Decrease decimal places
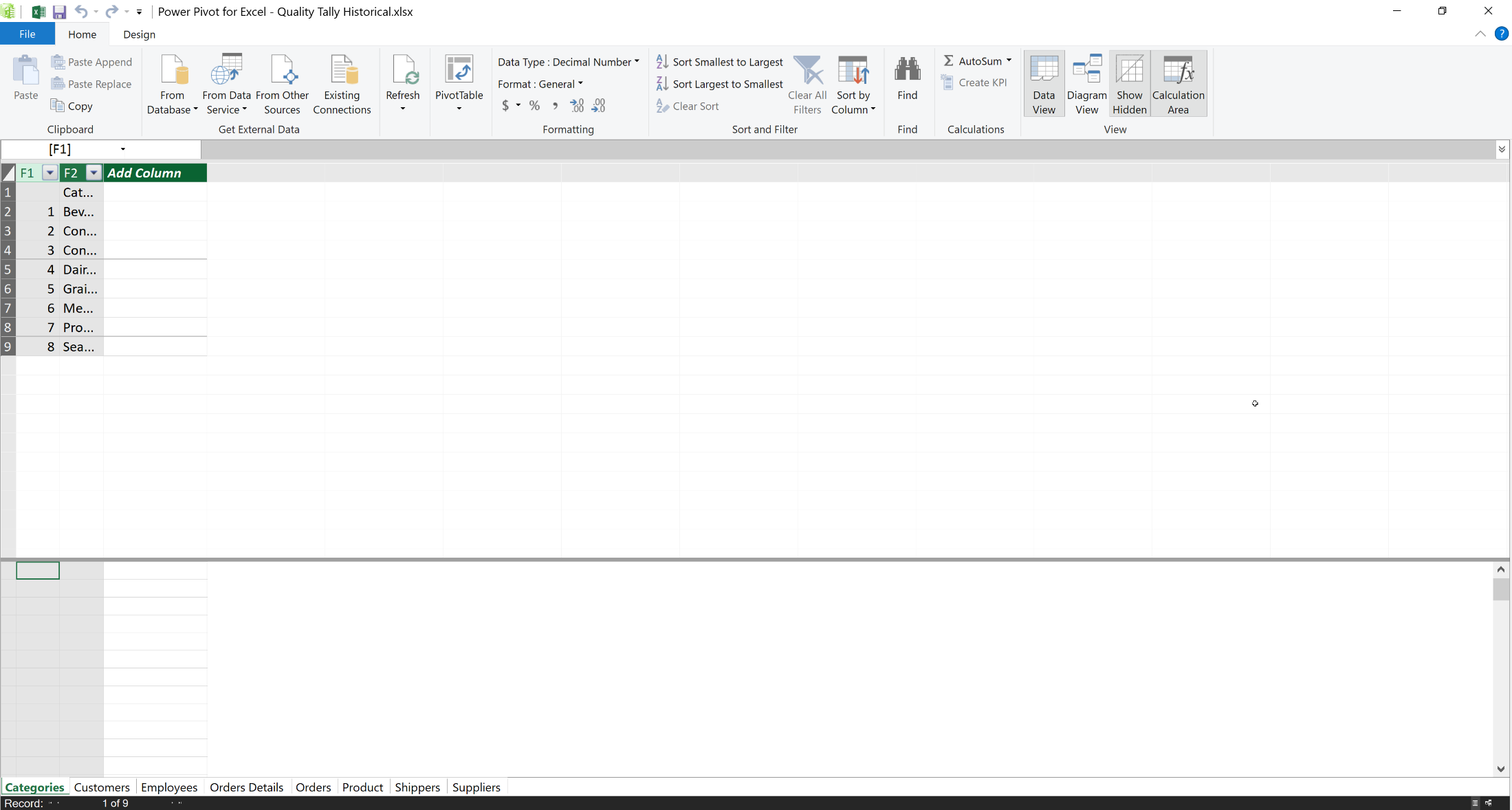 coord(599,105)
